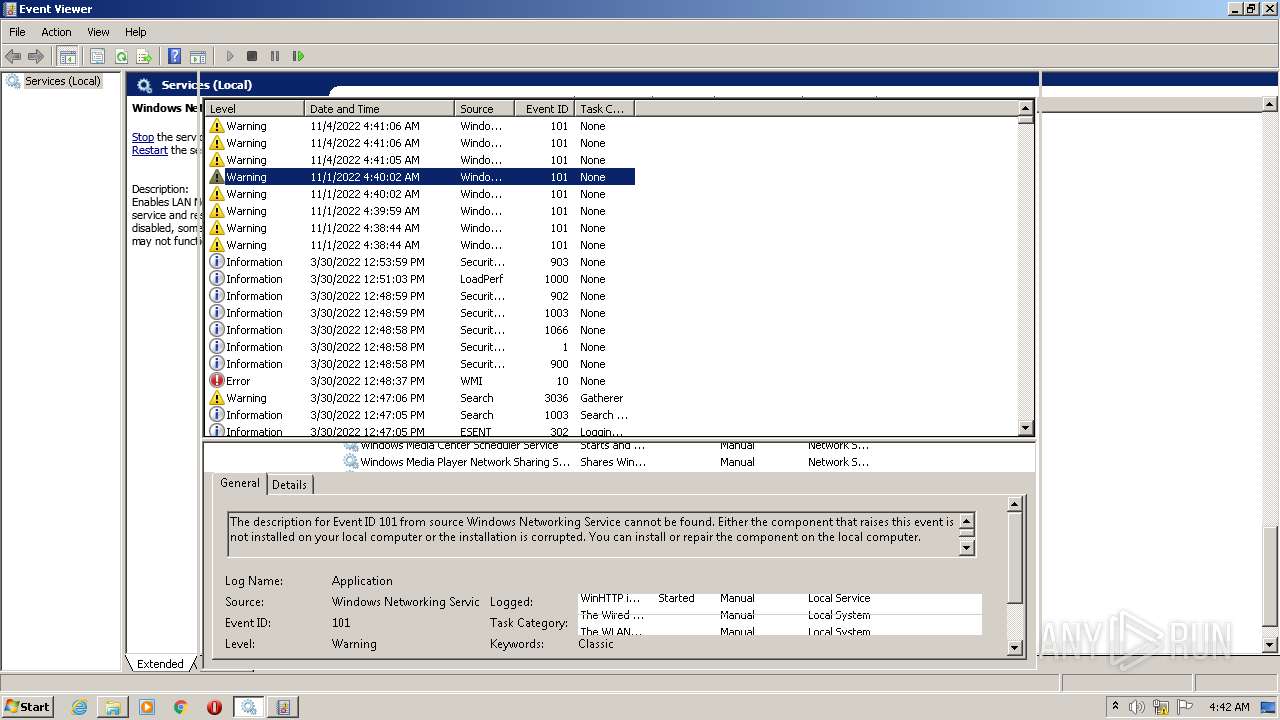The image size is (1280, 720).
Task: Click the Pause Service toolbar icon
Action: click(x=275, y=56)
